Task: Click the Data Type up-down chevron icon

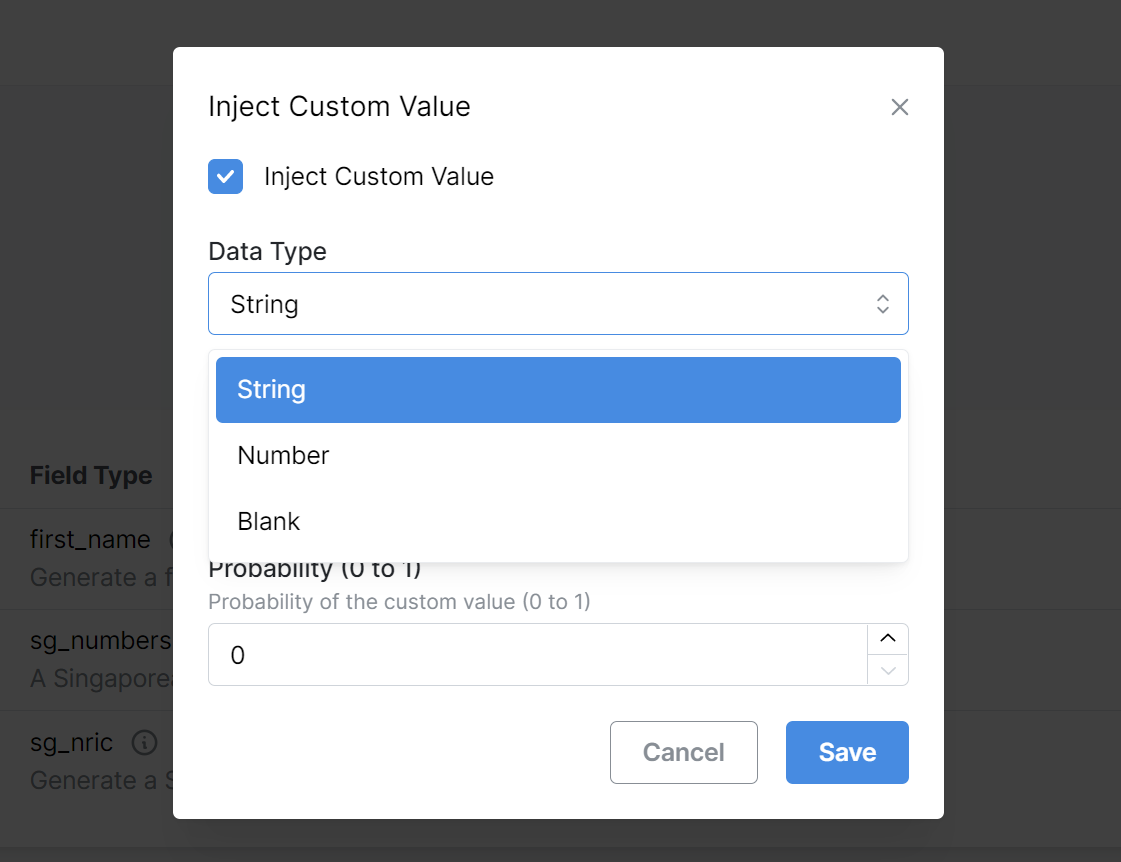Action: pos(883,304)
